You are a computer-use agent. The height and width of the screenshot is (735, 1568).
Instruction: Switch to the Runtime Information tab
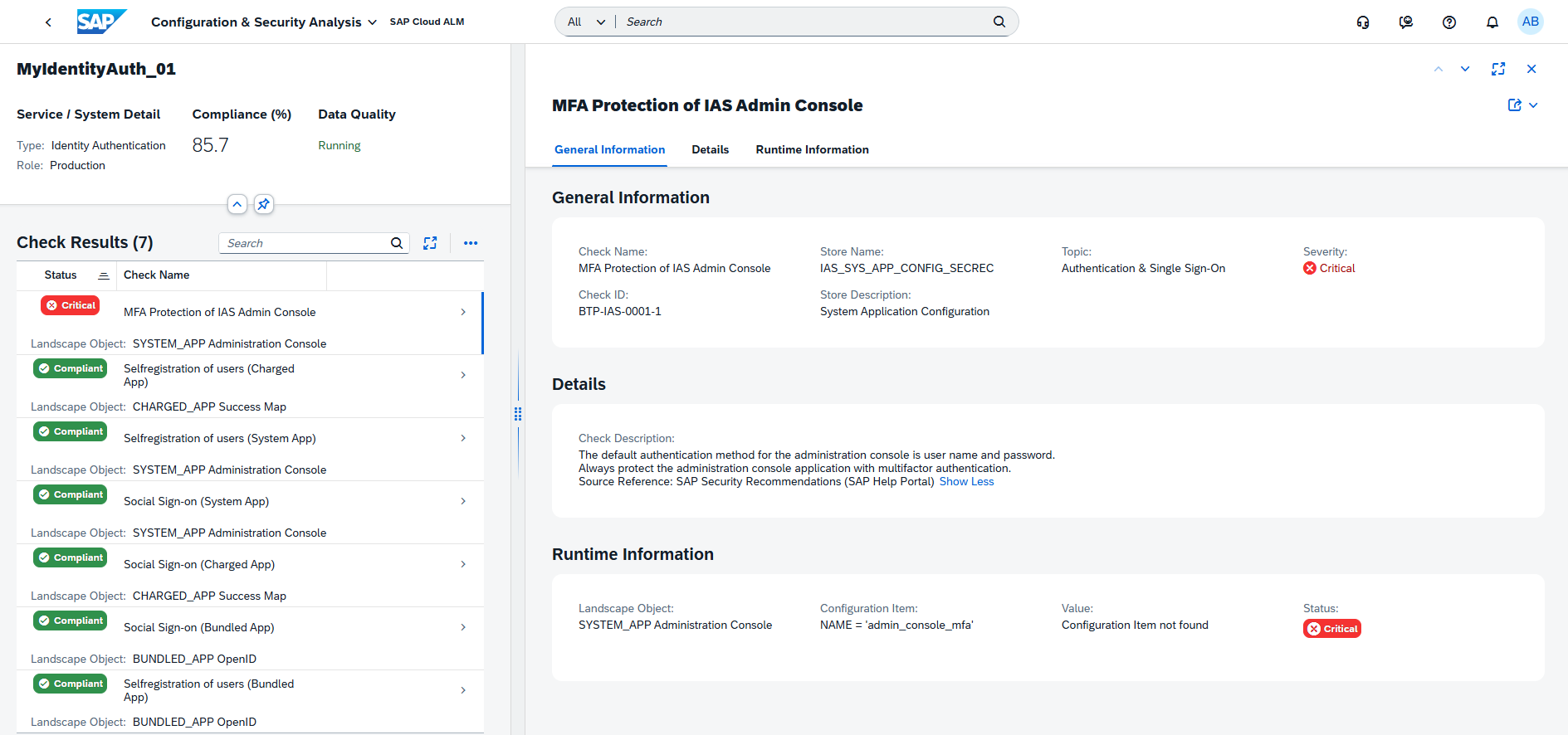[x=812, y=150]
